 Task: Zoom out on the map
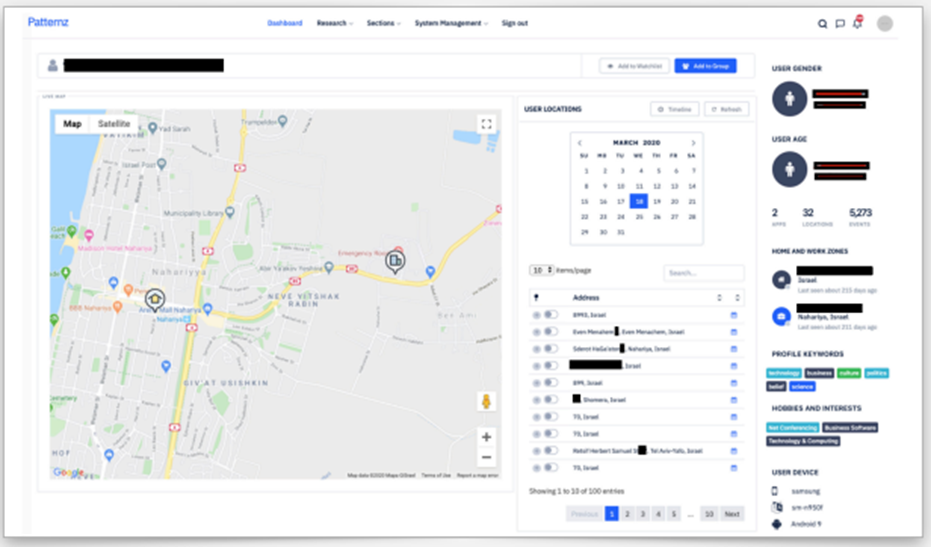486,457
